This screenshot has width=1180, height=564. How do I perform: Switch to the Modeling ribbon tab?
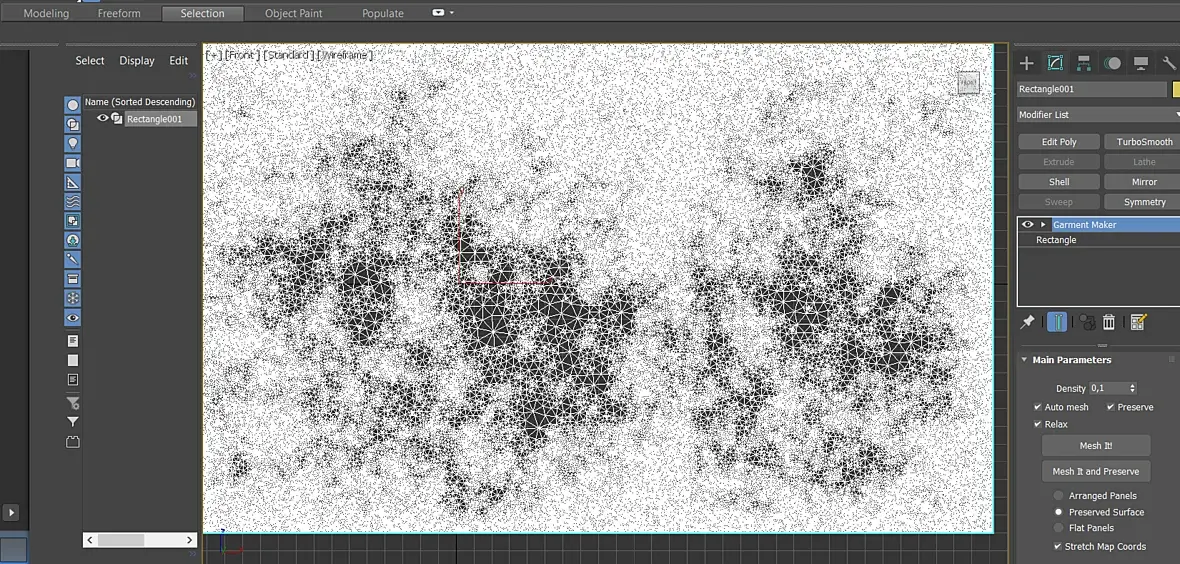pyautogui.click(x=46, y=14)
